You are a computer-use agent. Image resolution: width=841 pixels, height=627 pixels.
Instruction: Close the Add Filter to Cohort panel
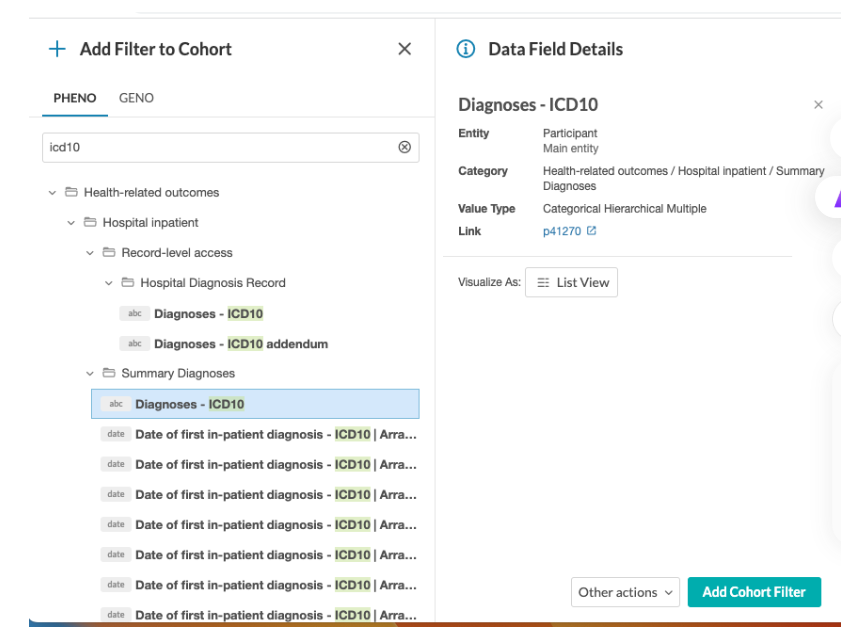pos(404,49)
